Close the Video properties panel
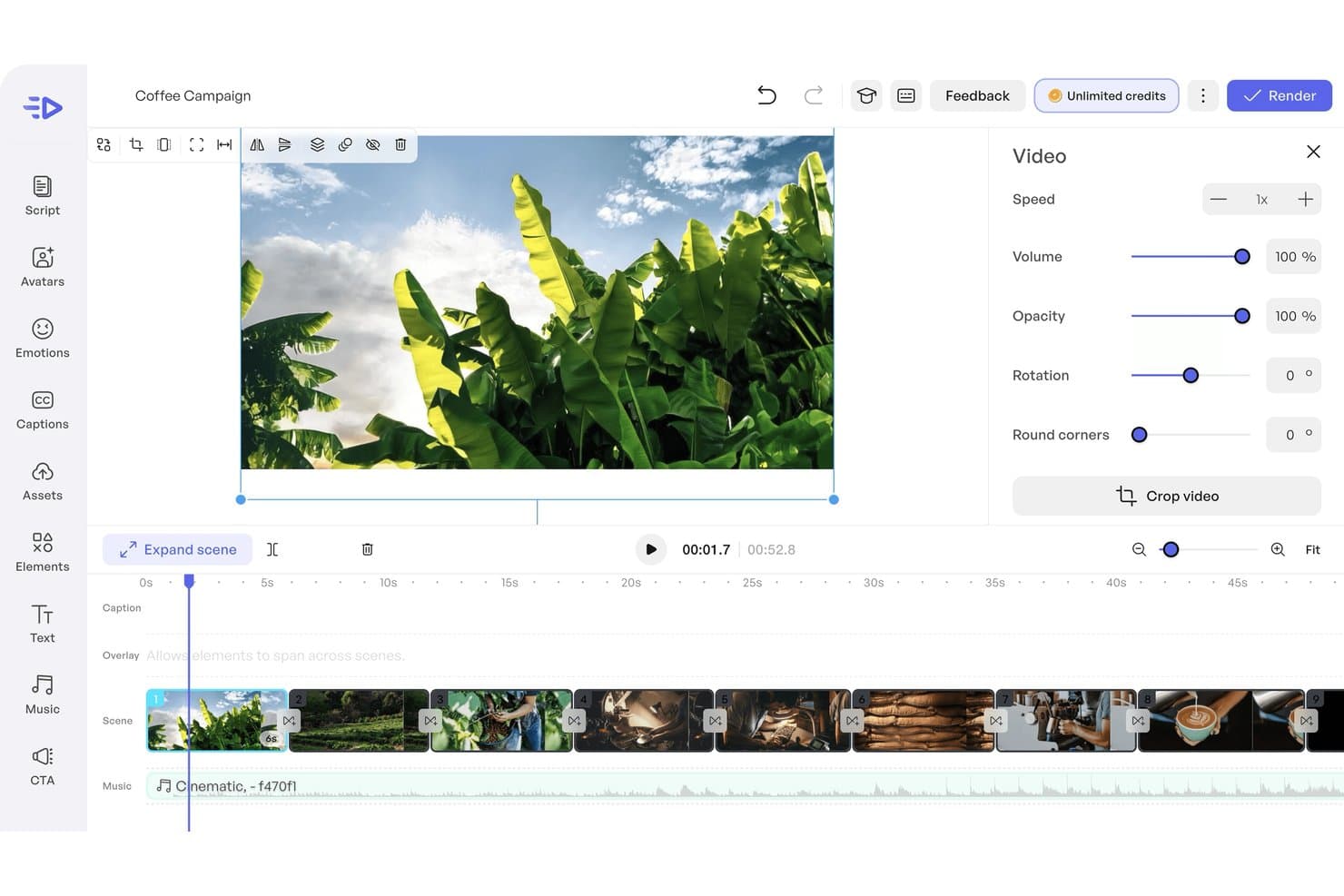 [x=1313, y=152]
